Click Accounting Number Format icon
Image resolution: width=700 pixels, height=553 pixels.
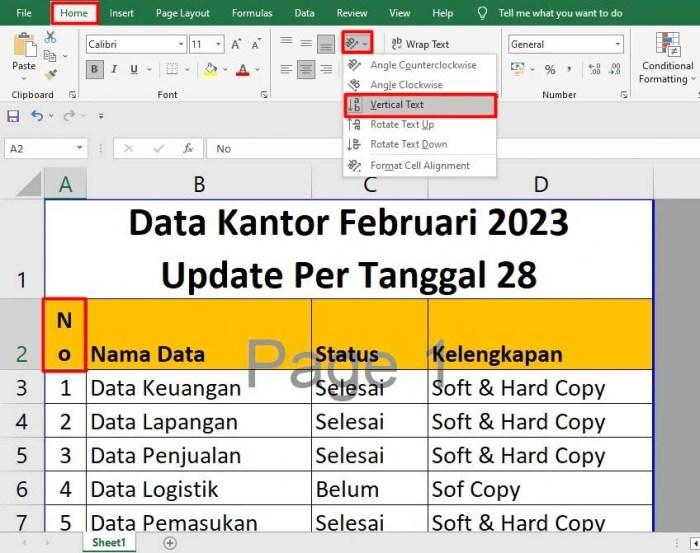click(x=518, y=69)
